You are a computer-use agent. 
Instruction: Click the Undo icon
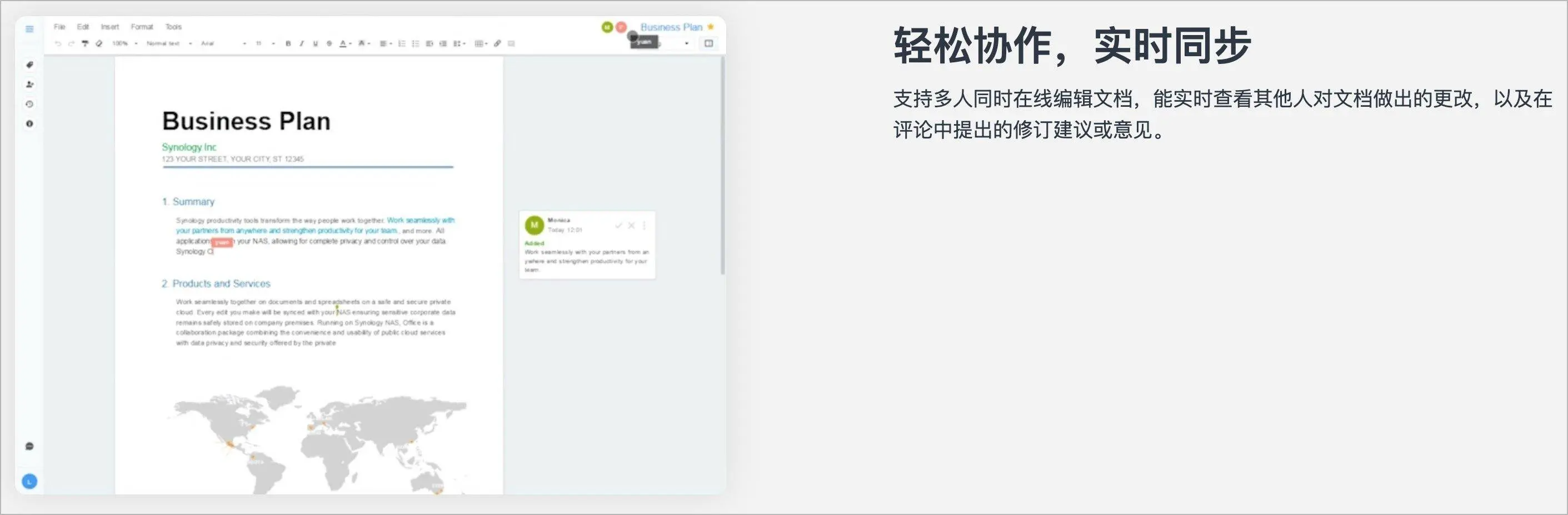pos(57,44)
